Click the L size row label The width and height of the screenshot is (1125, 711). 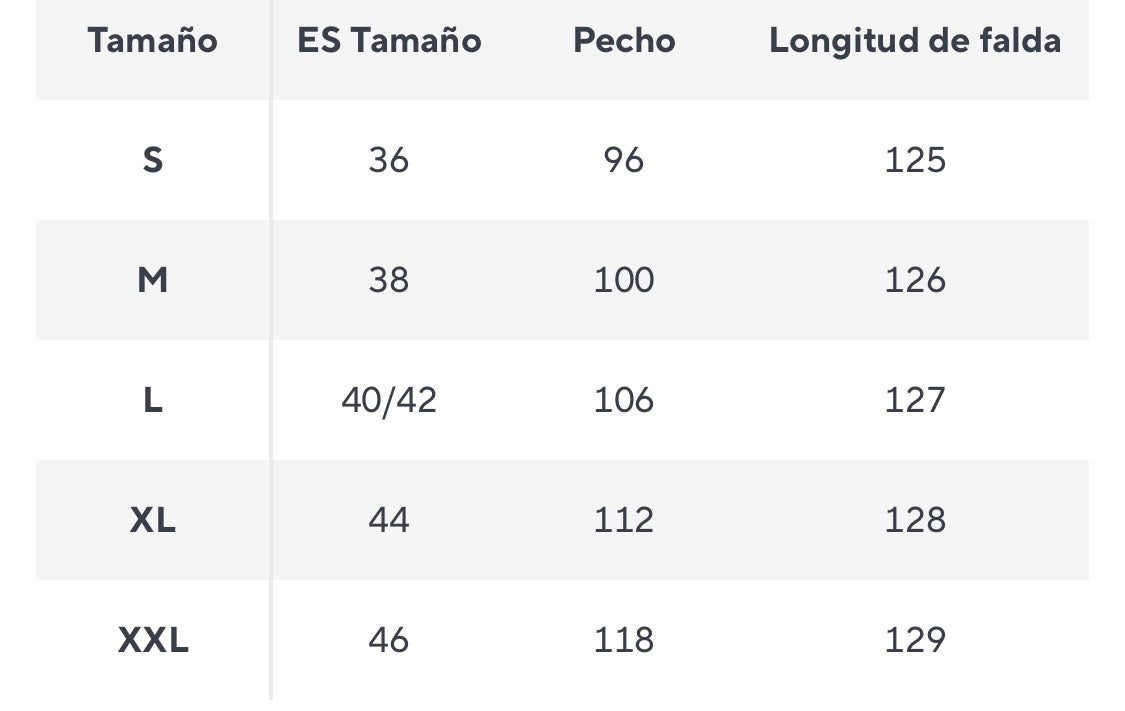(x=152, y=400)
